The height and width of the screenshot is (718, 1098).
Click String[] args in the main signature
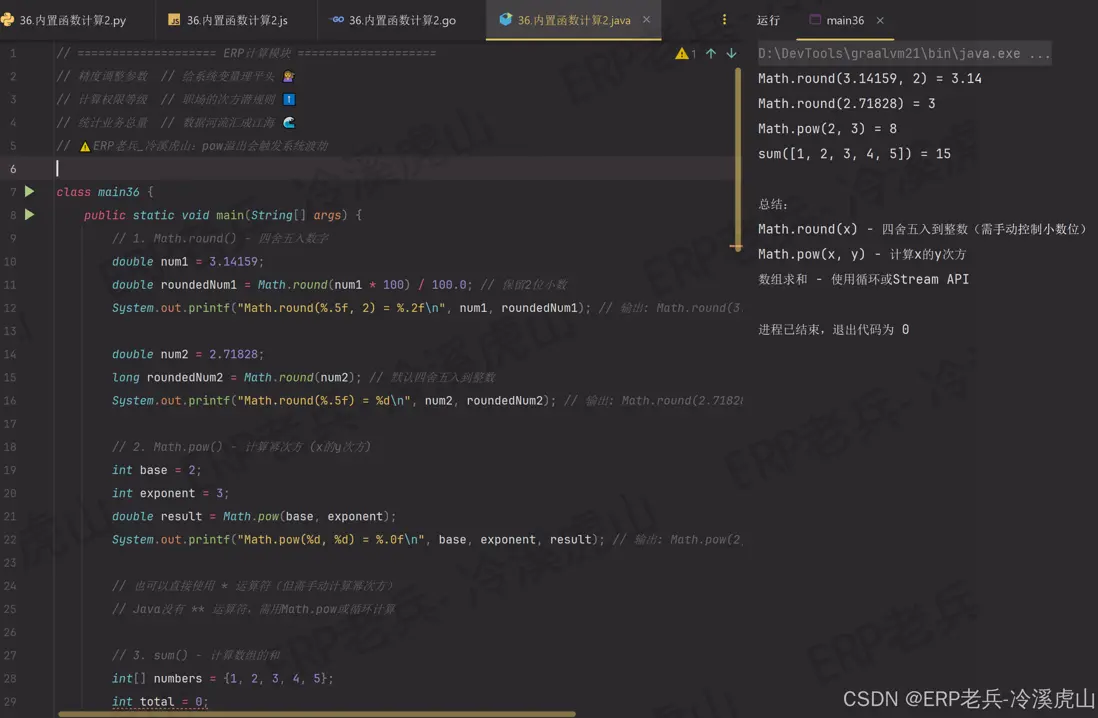(296, 215)
